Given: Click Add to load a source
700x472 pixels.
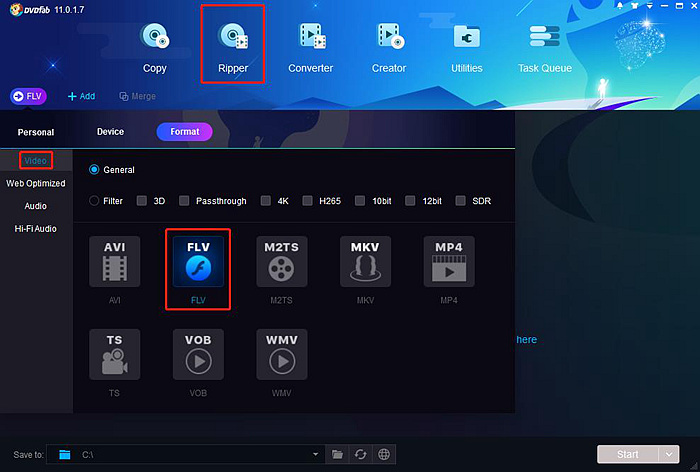Looking at the screenshot, I should (81, 96).
